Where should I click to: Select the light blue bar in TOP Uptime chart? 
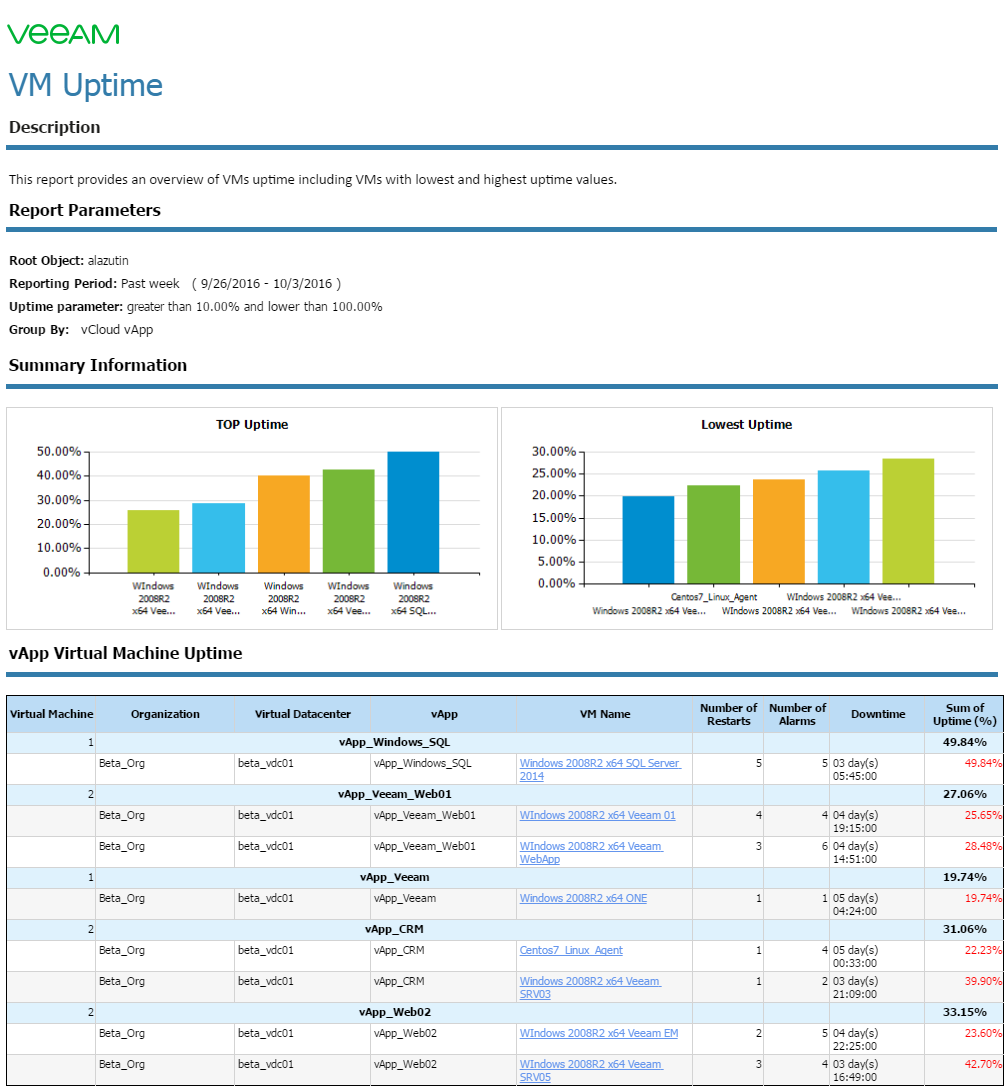pyautogui.click(x=218, y=538)
